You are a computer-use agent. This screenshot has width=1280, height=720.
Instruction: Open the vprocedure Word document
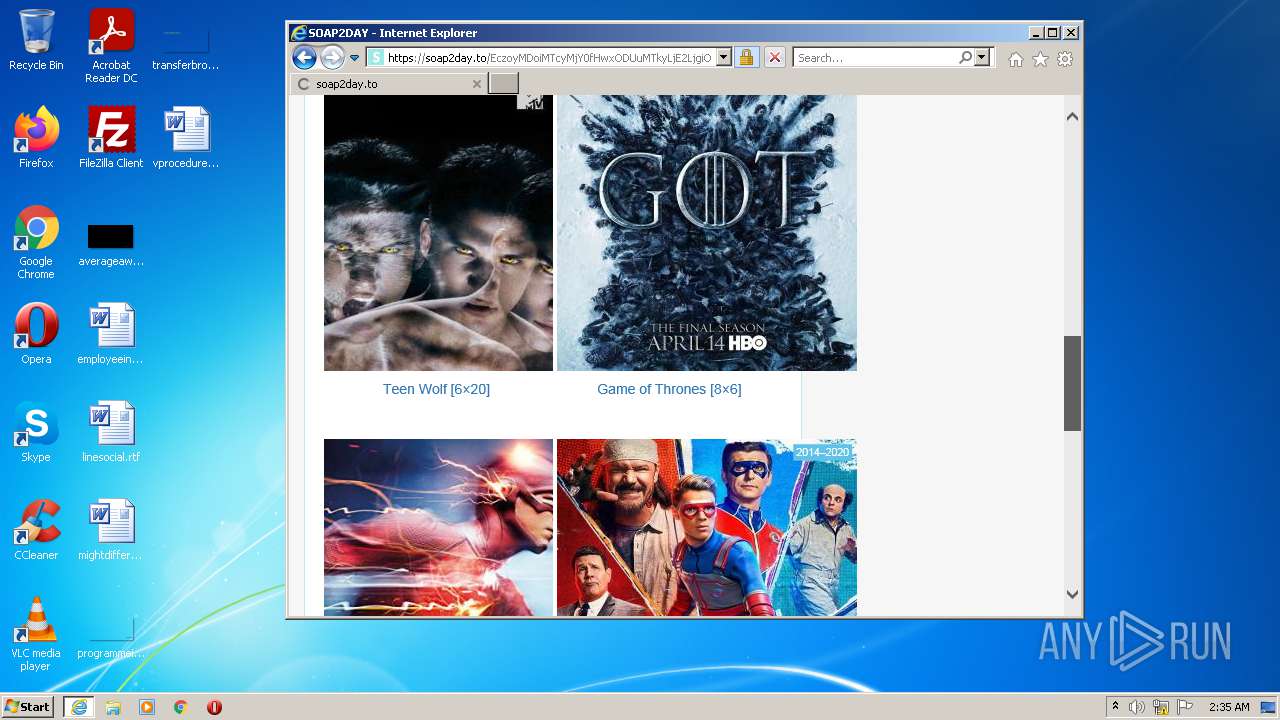tap(186, 138)
